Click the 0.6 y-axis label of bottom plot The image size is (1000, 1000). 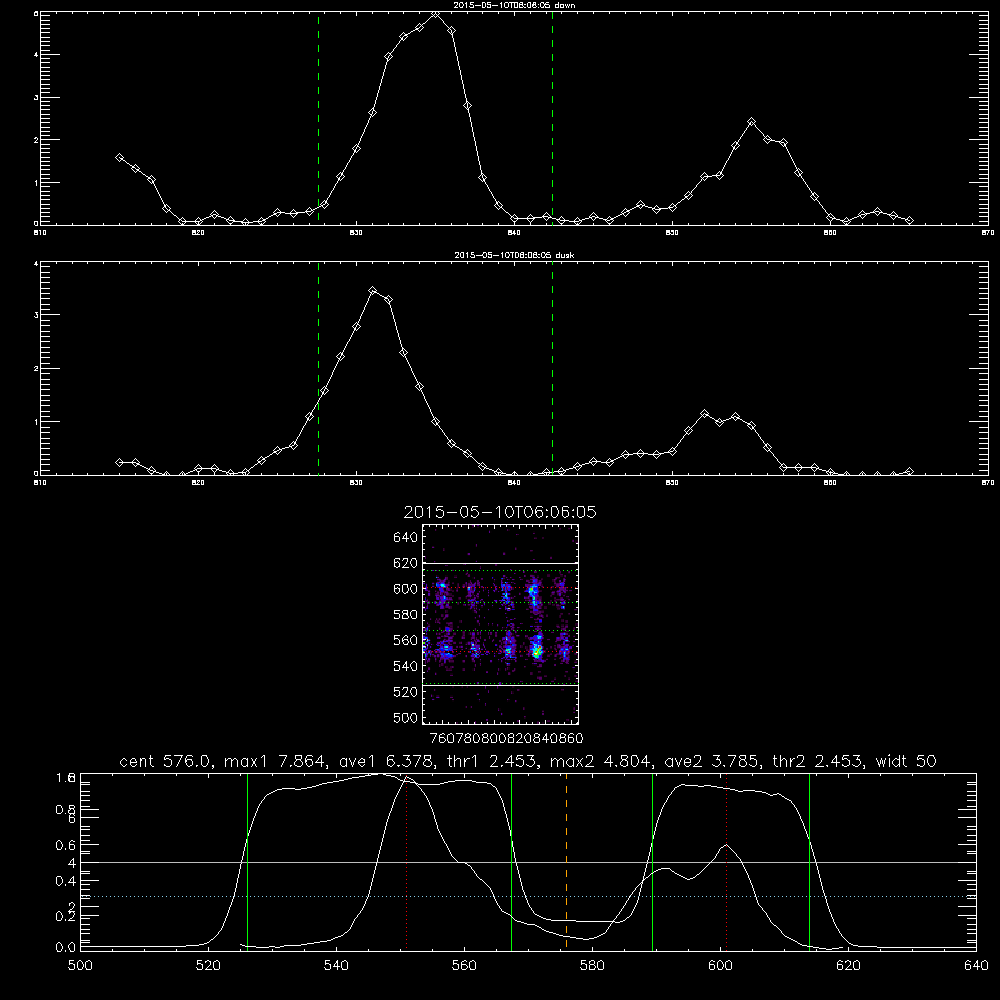point(66,845)
